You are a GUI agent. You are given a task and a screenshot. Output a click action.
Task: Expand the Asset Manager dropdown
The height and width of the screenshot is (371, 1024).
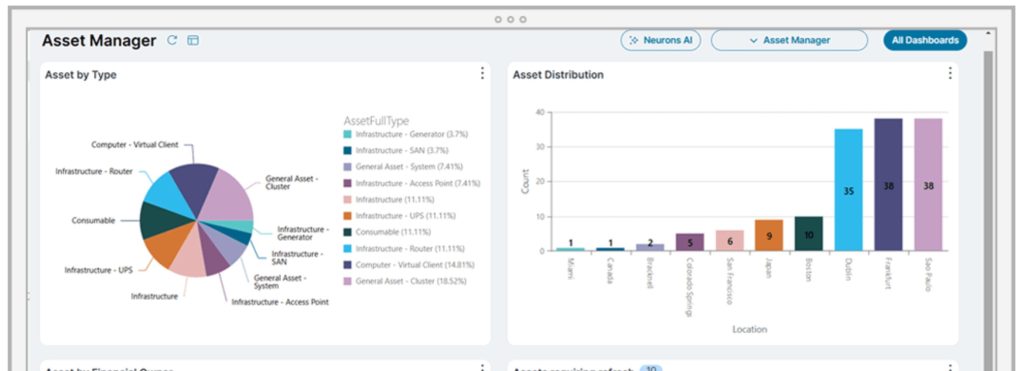pos(789,40)
